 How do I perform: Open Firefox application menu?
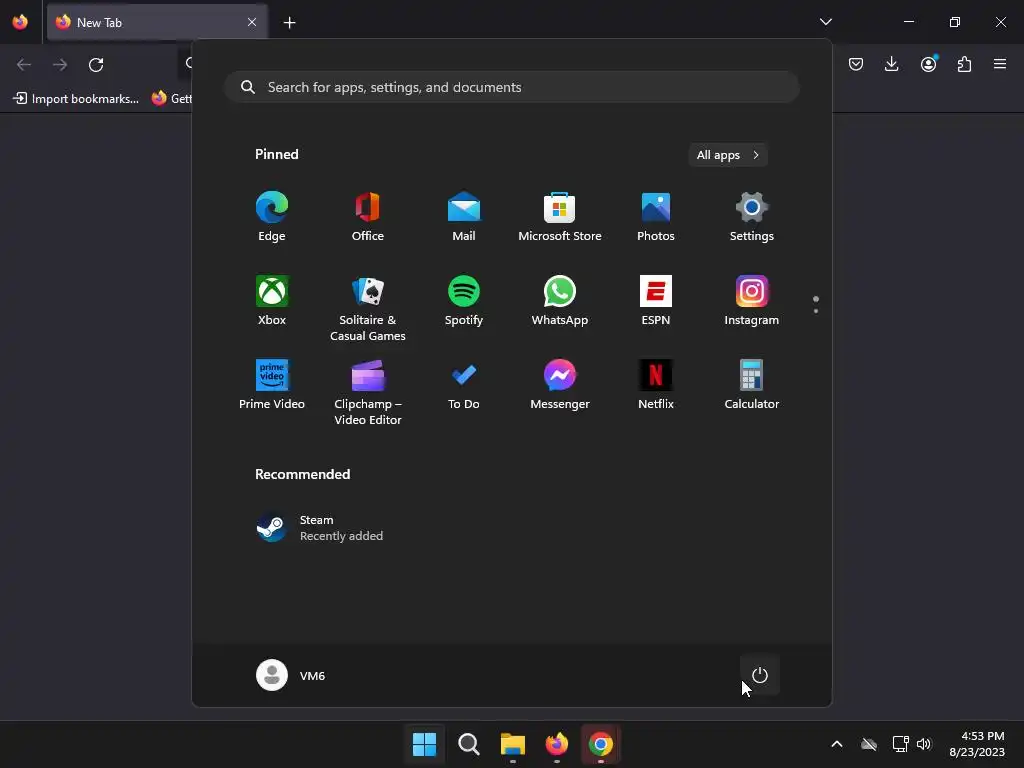(x=1000, y=64)
